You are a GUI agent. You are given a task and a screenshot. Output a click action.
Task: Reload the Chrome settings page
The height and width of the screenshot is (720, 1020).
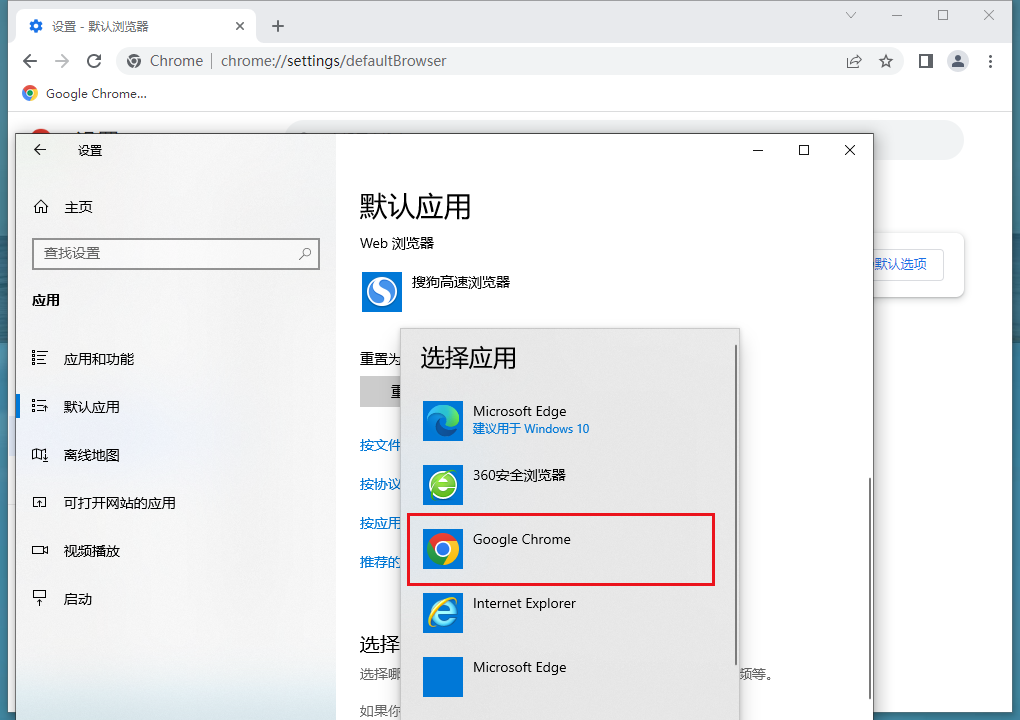pos(94,61)
